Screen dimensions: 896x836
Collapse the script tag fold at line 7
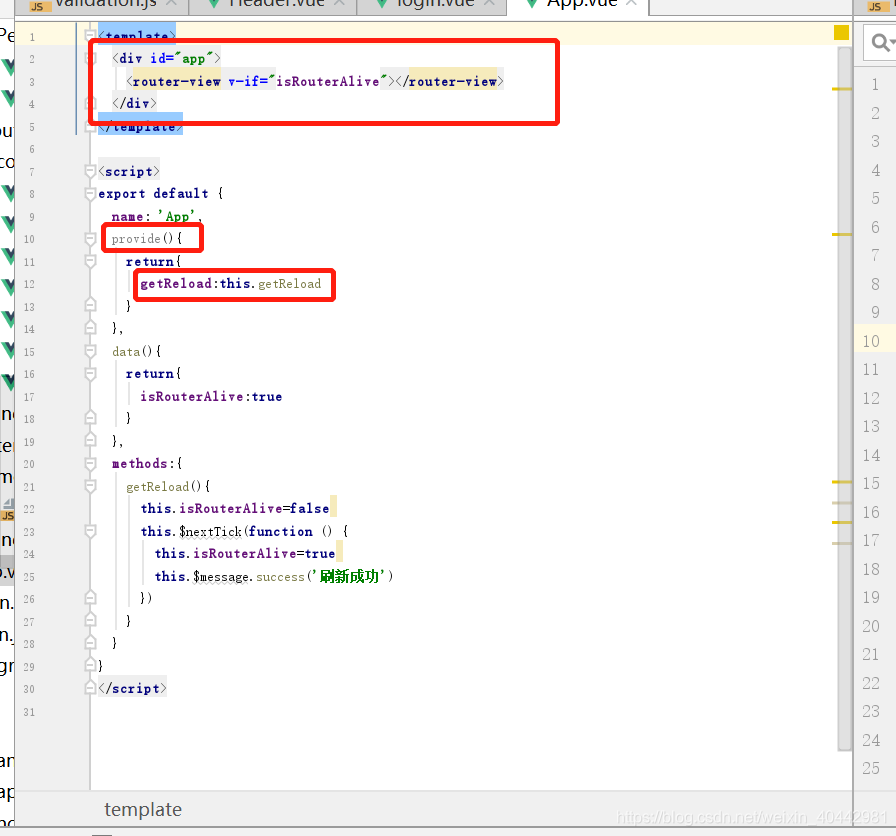pos(90,171)
